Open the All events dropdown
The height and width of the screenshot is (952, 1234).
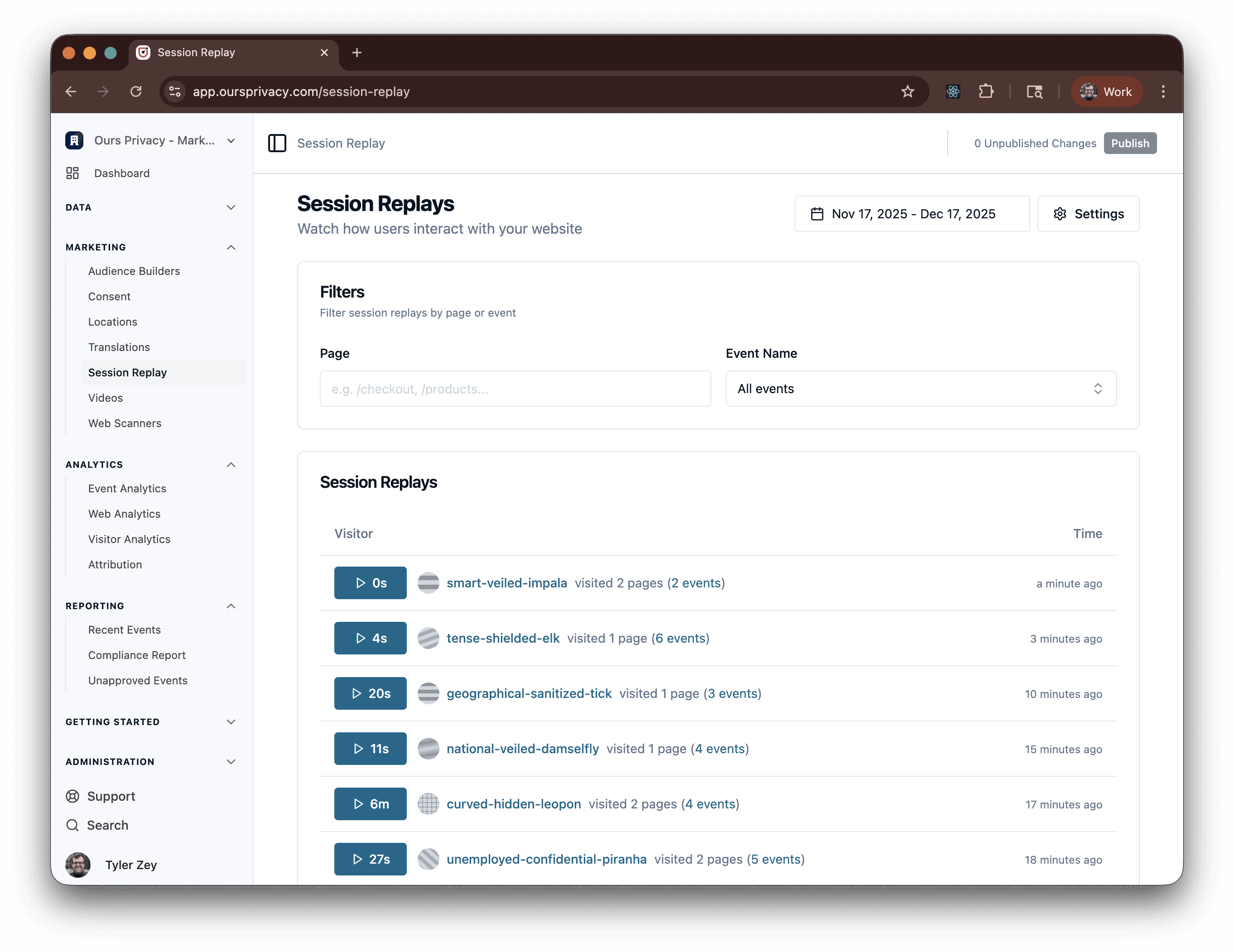[x=921, y=389]
